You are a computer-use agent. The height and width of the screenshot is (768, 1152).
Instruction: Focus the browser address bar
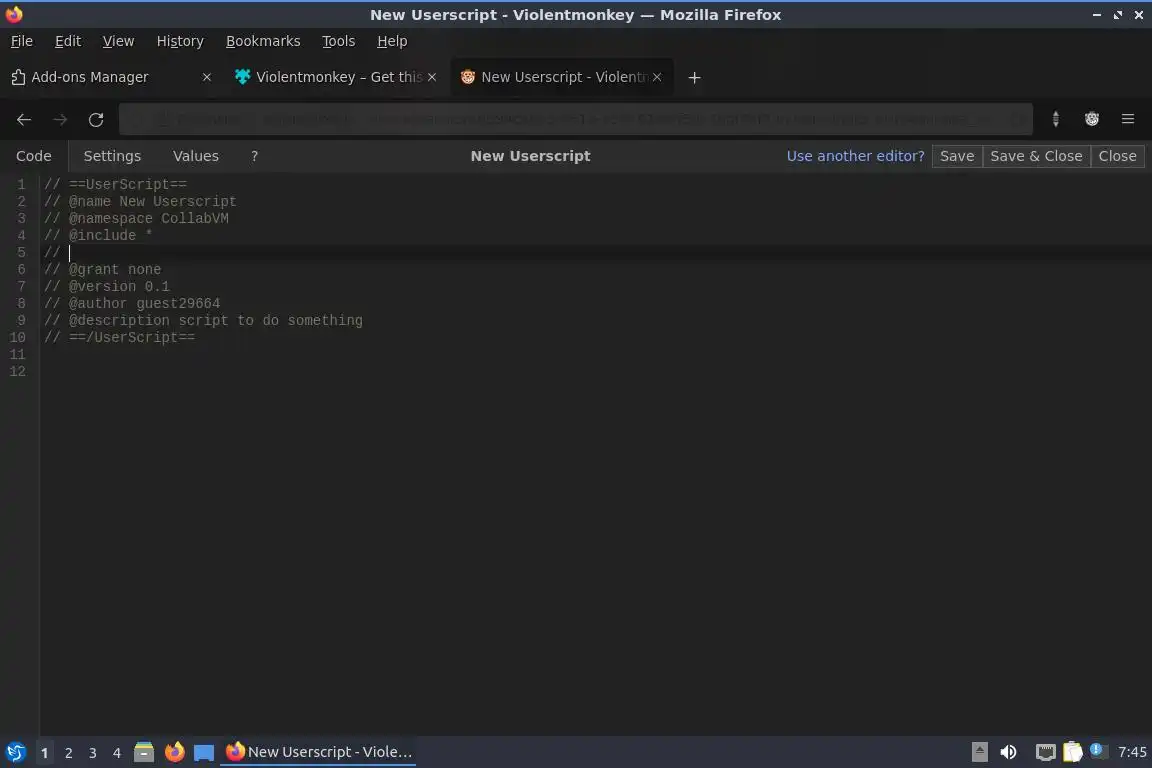(x=576, y=119)
